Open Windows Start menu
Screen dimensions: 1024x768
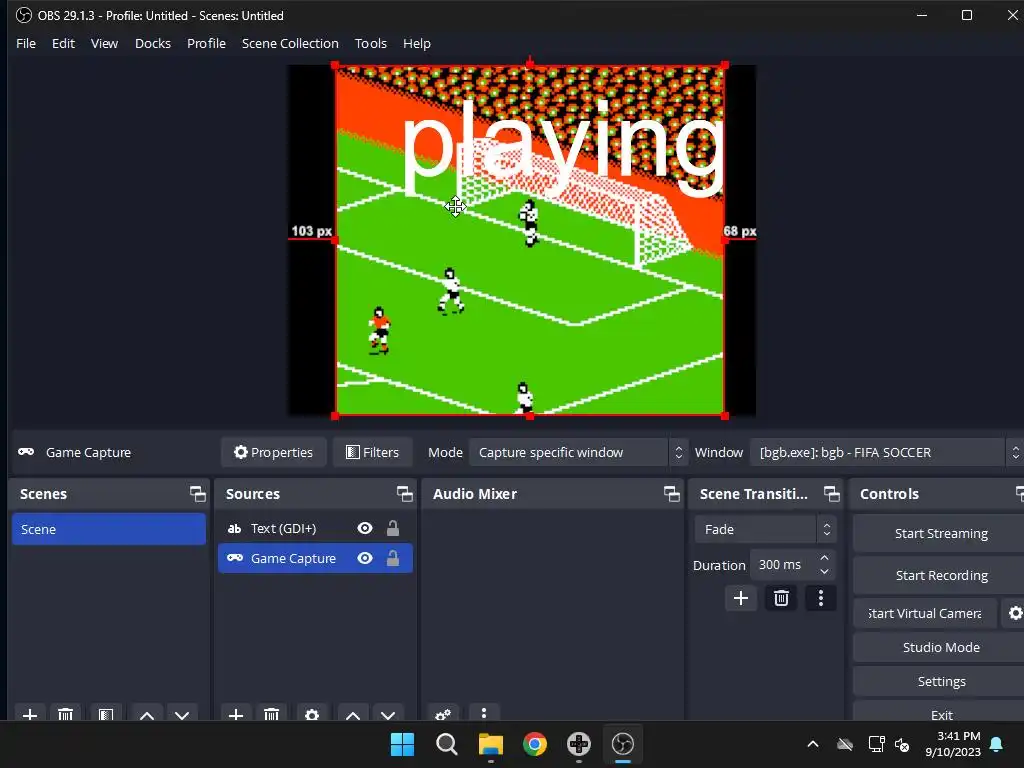402,744
